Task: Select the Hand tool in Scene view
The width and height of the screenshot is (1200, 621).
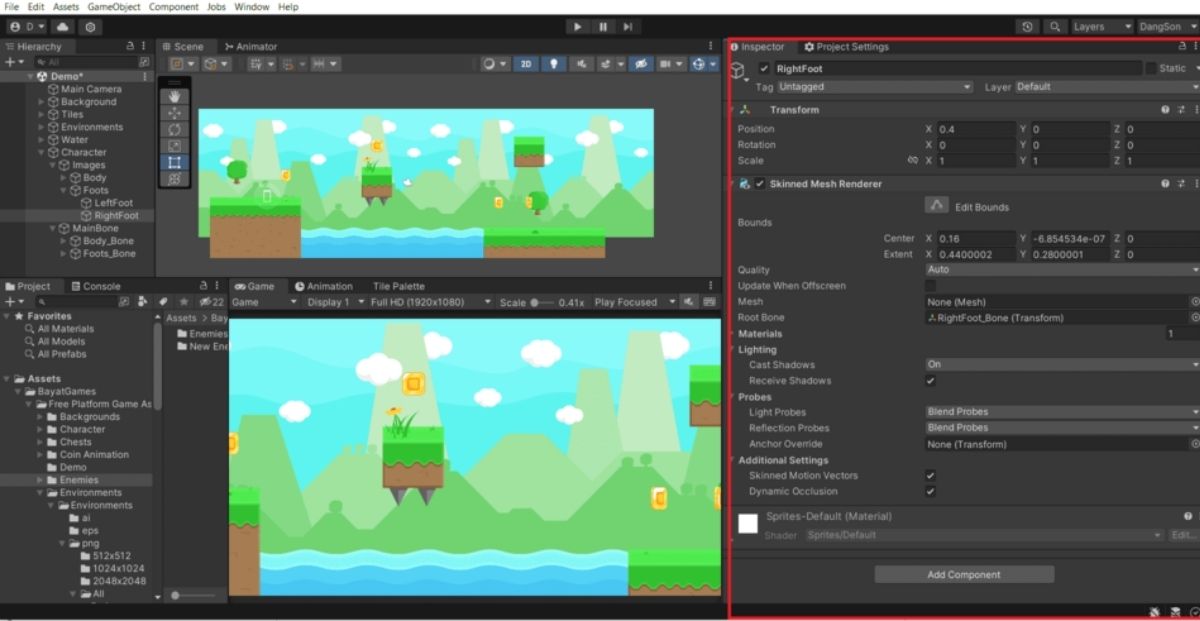Action: pyautogui.click(x=175, y=97)
